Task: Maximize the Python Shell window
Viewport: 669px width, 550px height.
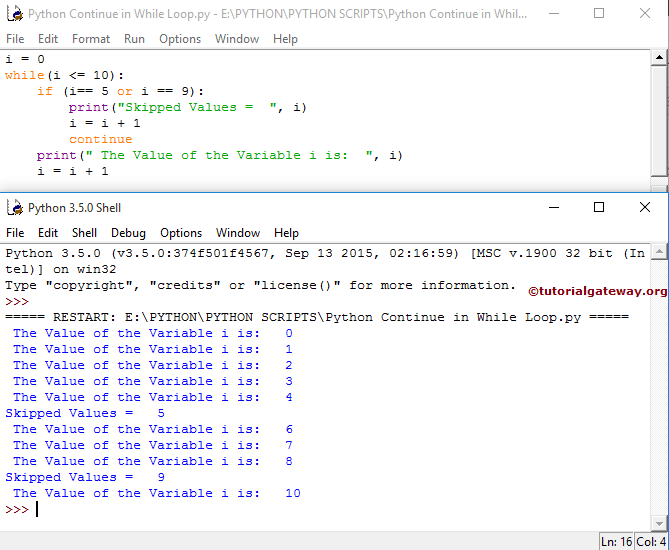Action: (599, 207)
